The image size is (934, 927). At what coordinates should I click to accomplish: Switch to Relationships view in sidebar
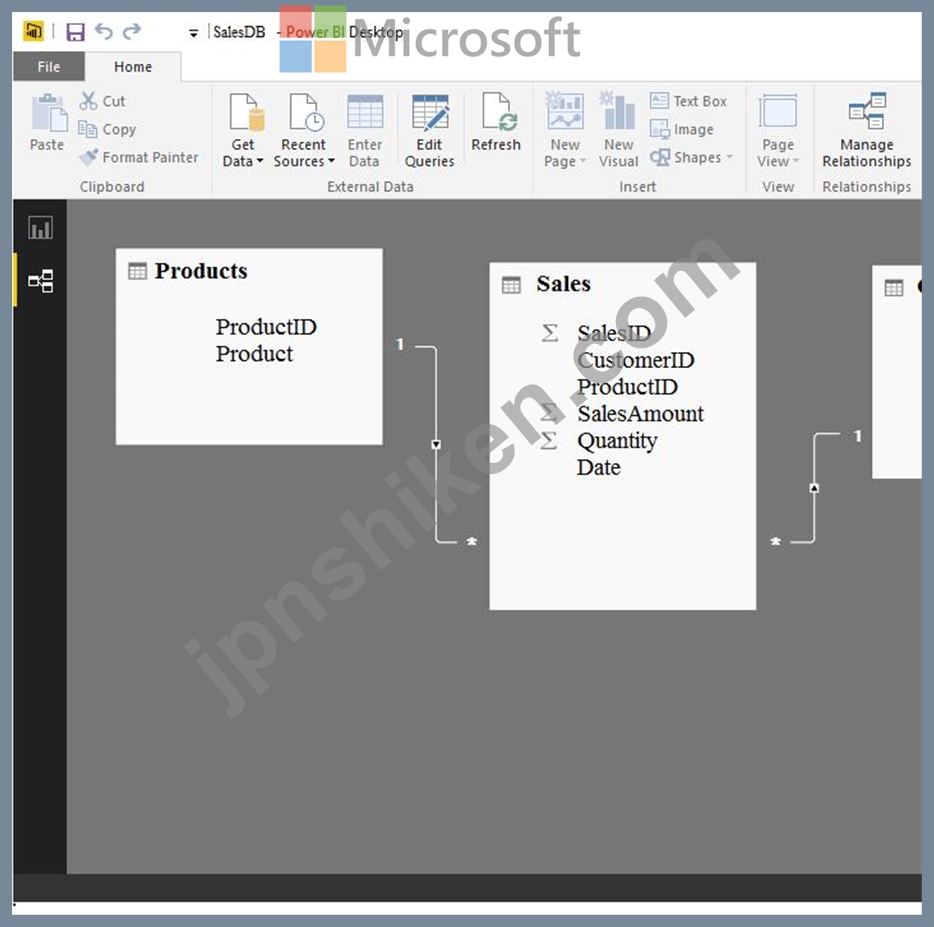coord(41,281)
